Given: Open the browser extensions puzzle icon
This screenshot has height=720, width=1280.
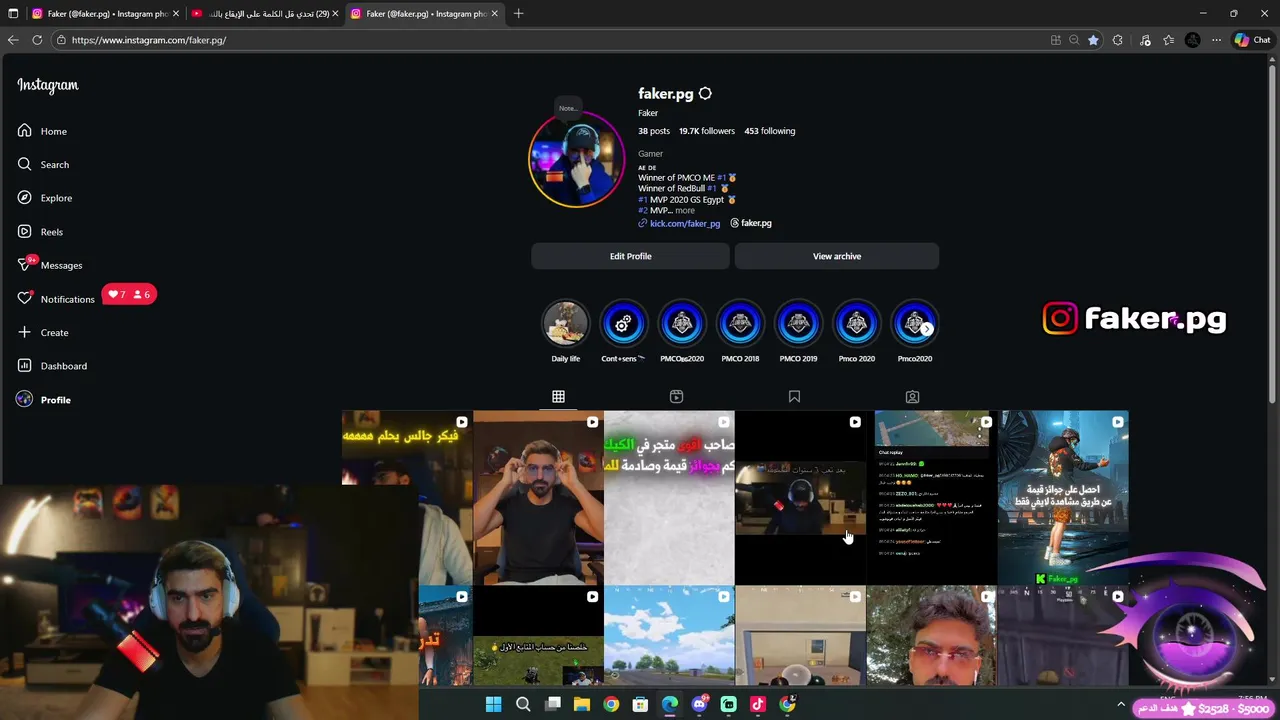Looking at the screenshot, I should 1118,40.
